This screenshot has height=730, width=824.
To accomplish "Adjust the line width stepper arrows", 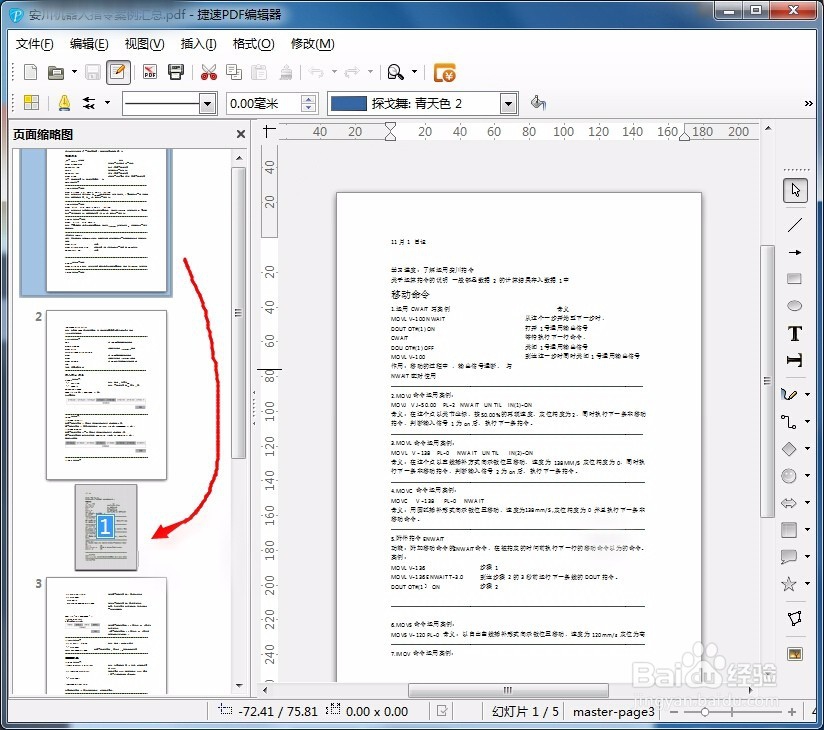I will [x=309, y=104].
